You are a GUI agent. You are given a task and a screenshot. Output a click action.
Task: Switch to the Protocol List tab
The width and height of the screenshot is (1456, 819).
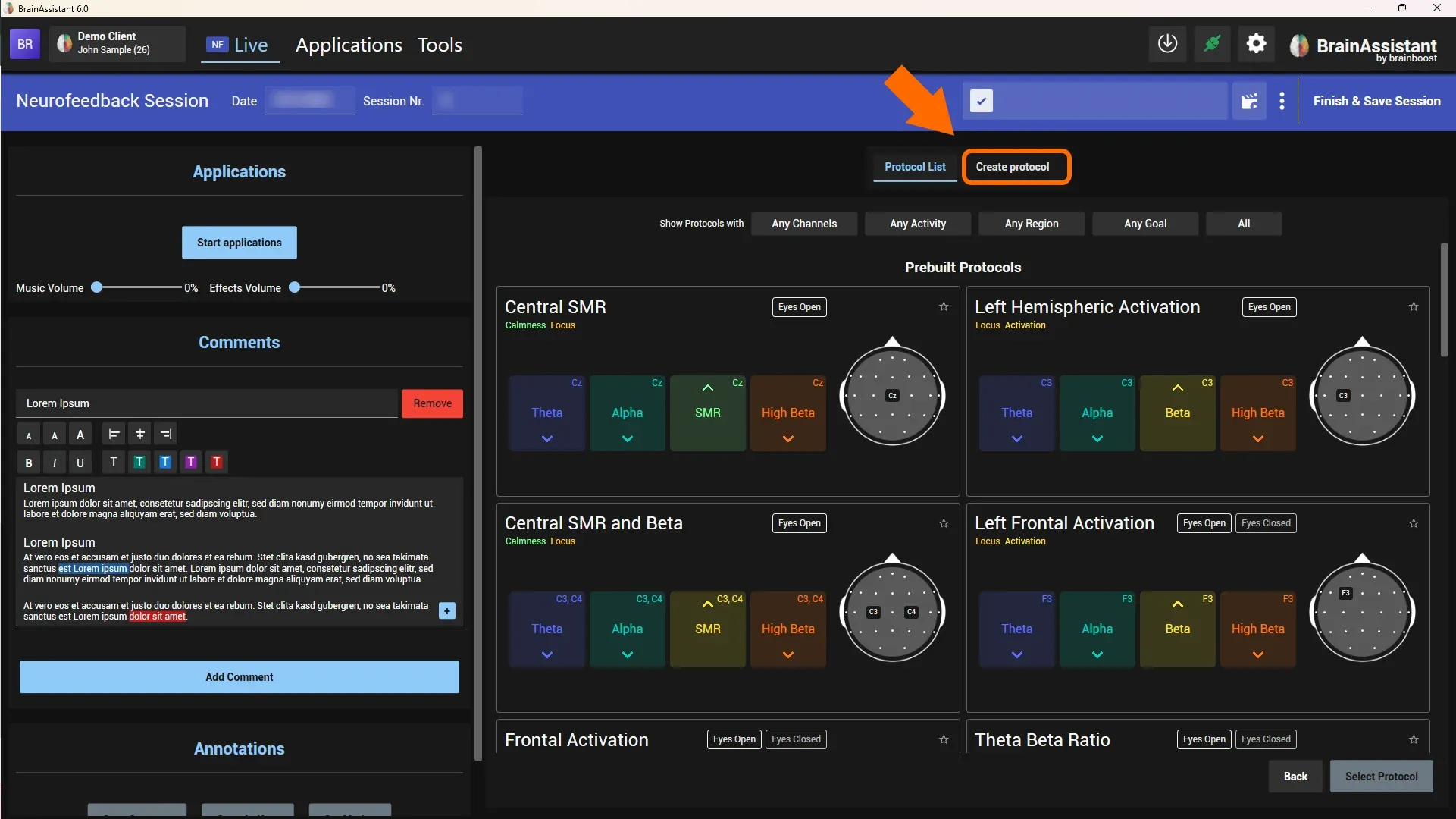pyautogui.click(x=915, y=167)
